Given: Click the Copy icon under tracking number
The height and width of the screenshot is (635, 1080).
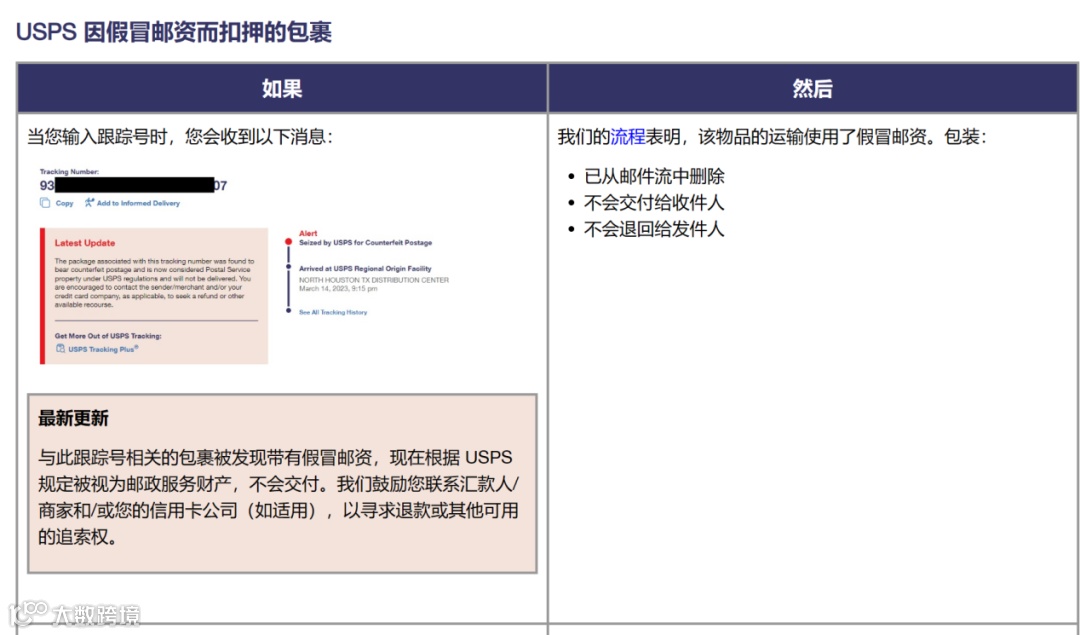Looking at the screenshot, I should pyautogui.click(x=45, y=203).
